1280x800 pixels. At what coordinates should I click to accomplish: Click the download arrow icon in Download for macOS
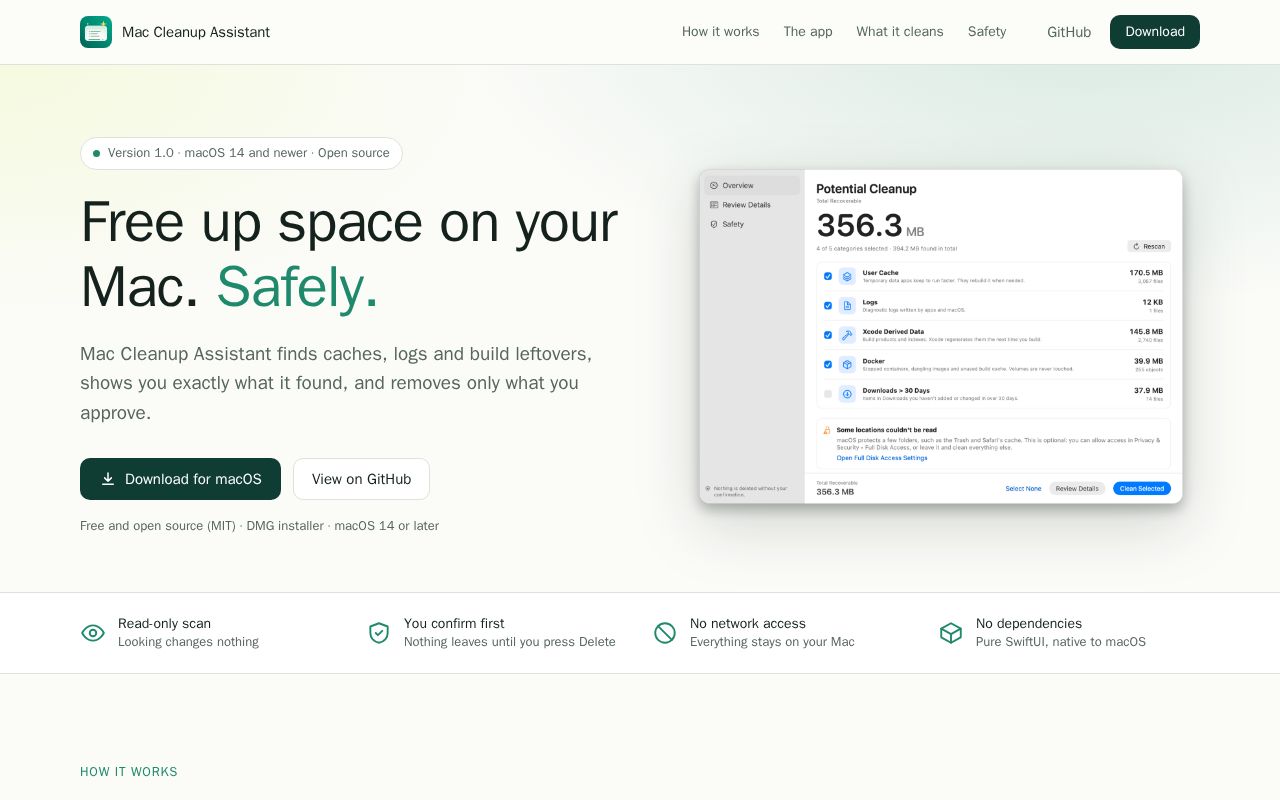point(108,479)
